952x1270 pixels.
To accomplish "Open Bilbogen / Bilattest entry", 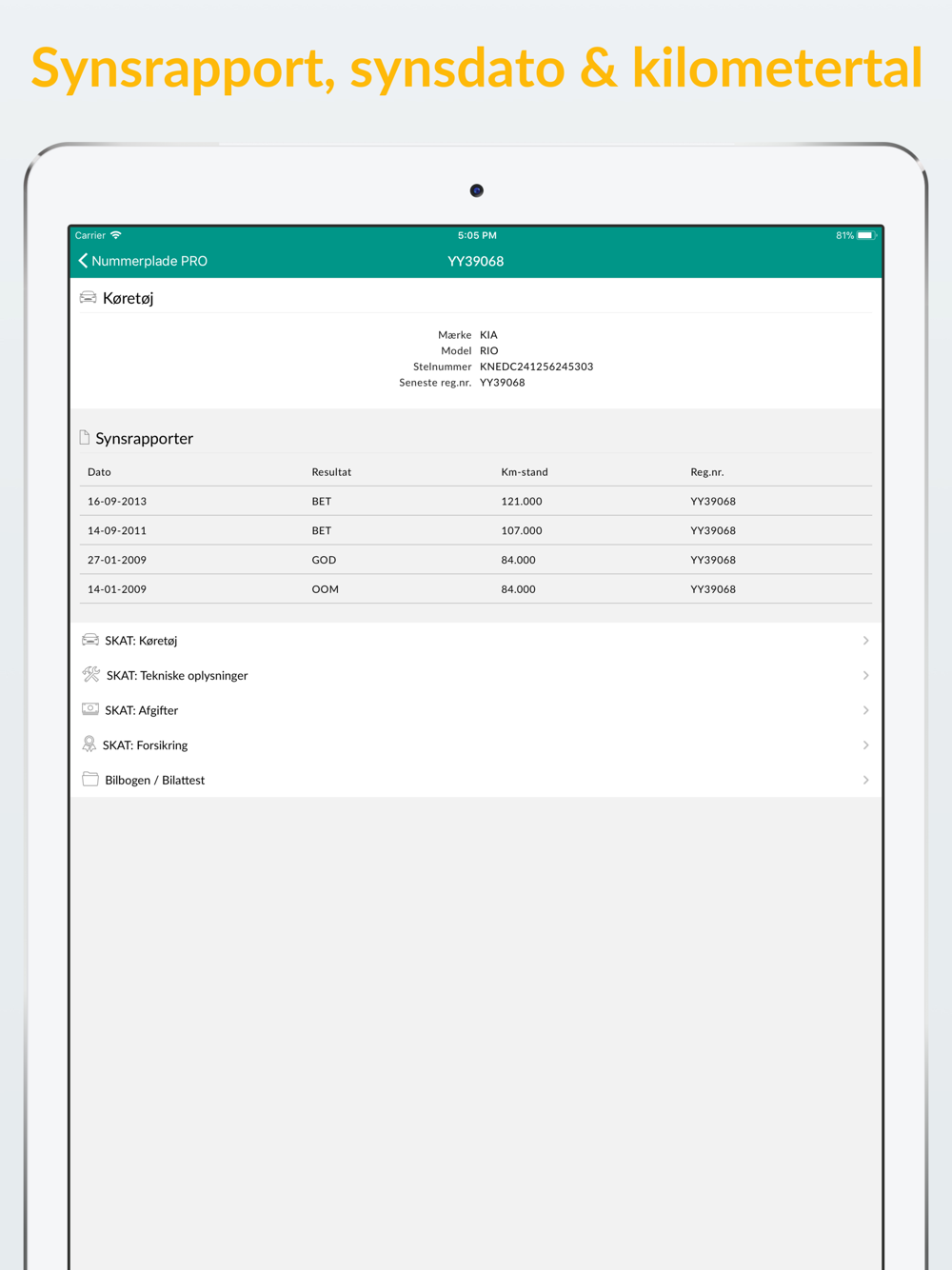I will (x=476, y=780).
